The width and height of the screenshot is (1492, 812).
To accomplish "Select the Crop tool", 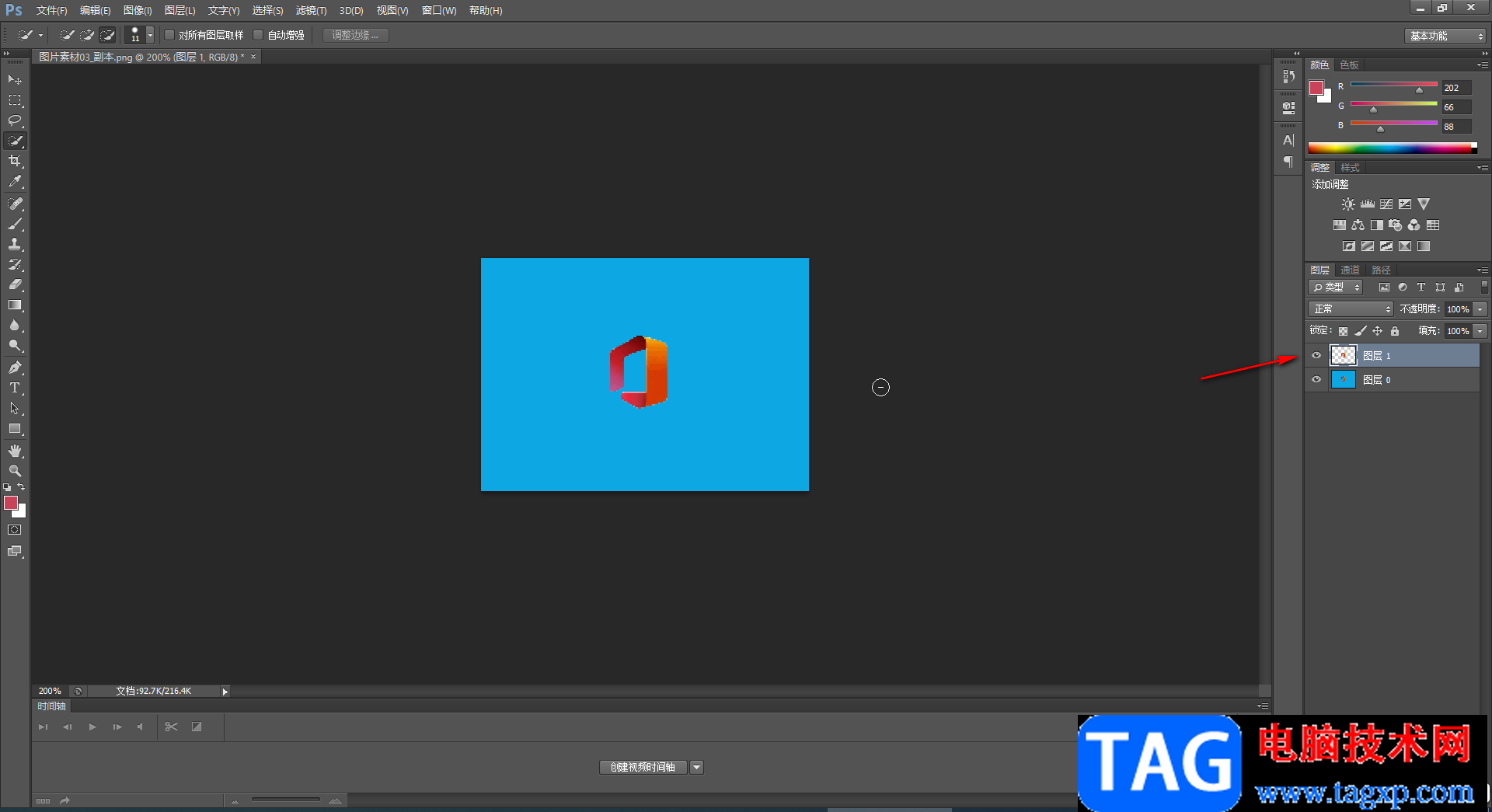I will coord(15,161).
